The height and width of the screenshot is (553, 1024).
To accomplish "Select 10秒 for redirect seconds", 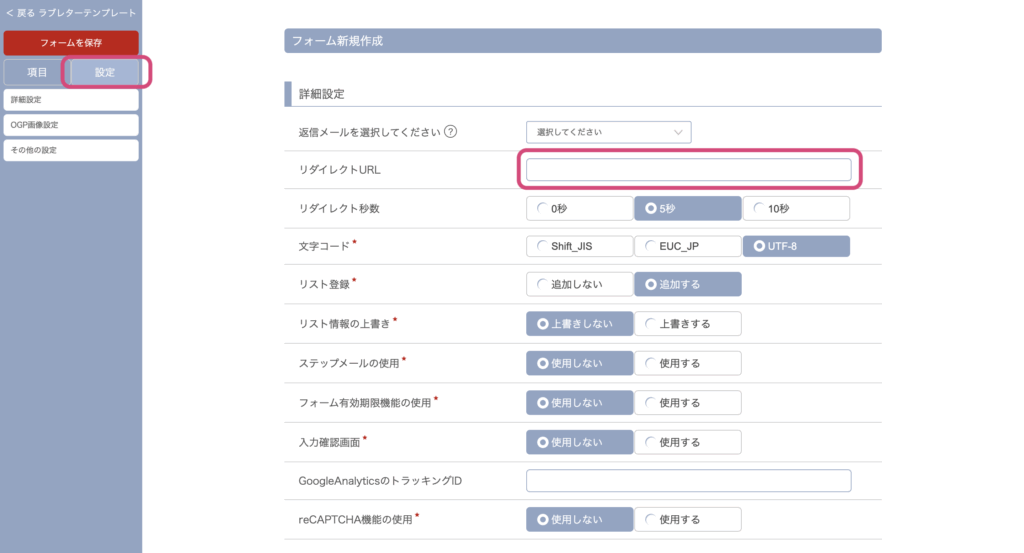I will click(796, 208).
